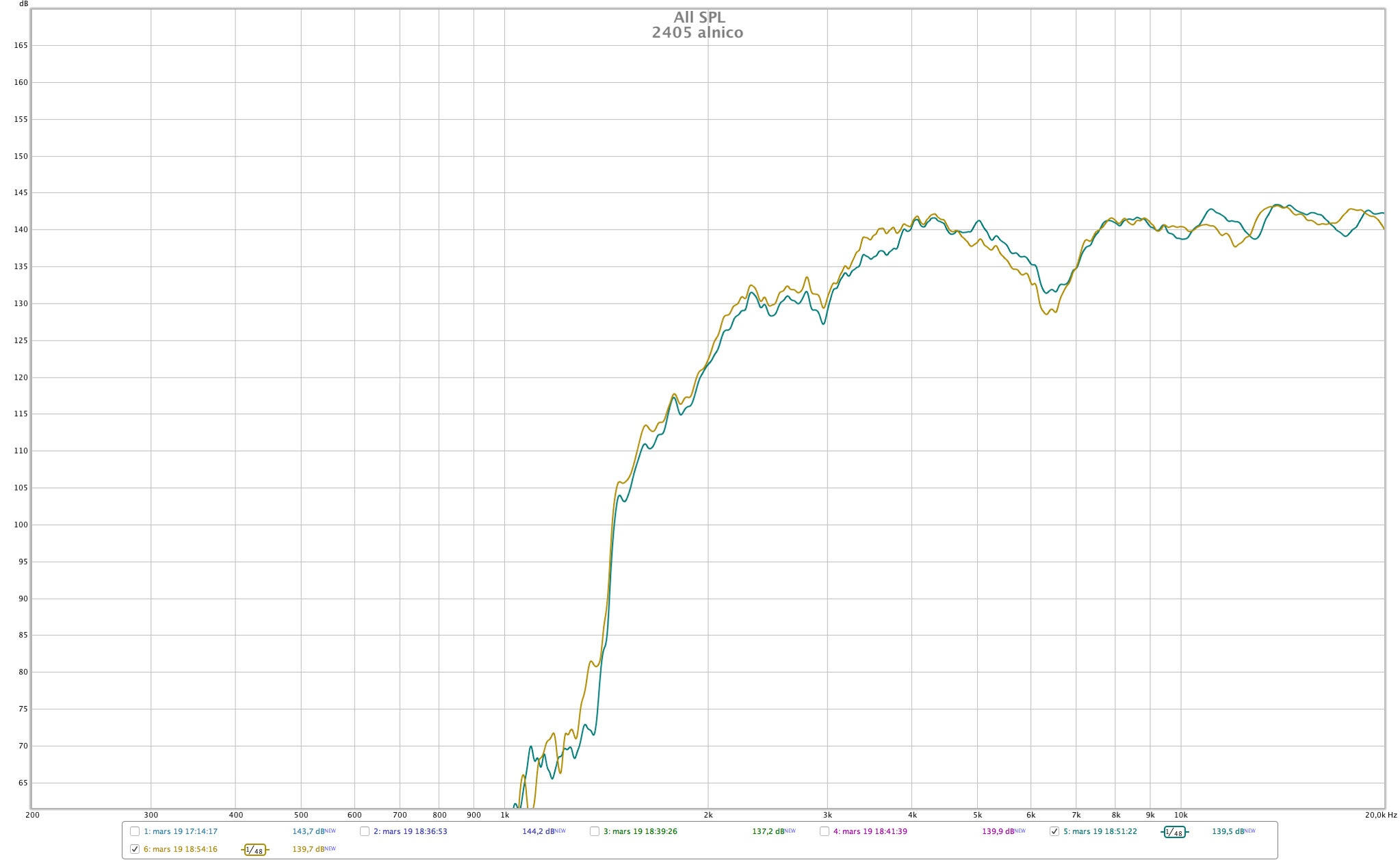Viewport: 1400px width, 860px height.
Task: Enable trace 2 mars 19 18:36:53 checkbox
Action: click(365, 831)
